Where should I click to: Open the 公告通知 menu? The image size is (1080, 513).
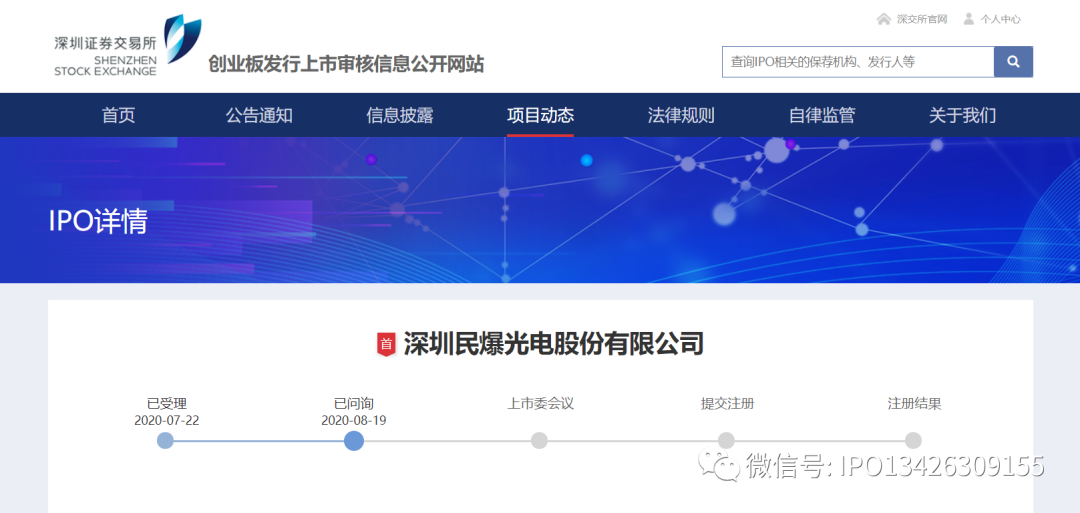click(259, 115)
